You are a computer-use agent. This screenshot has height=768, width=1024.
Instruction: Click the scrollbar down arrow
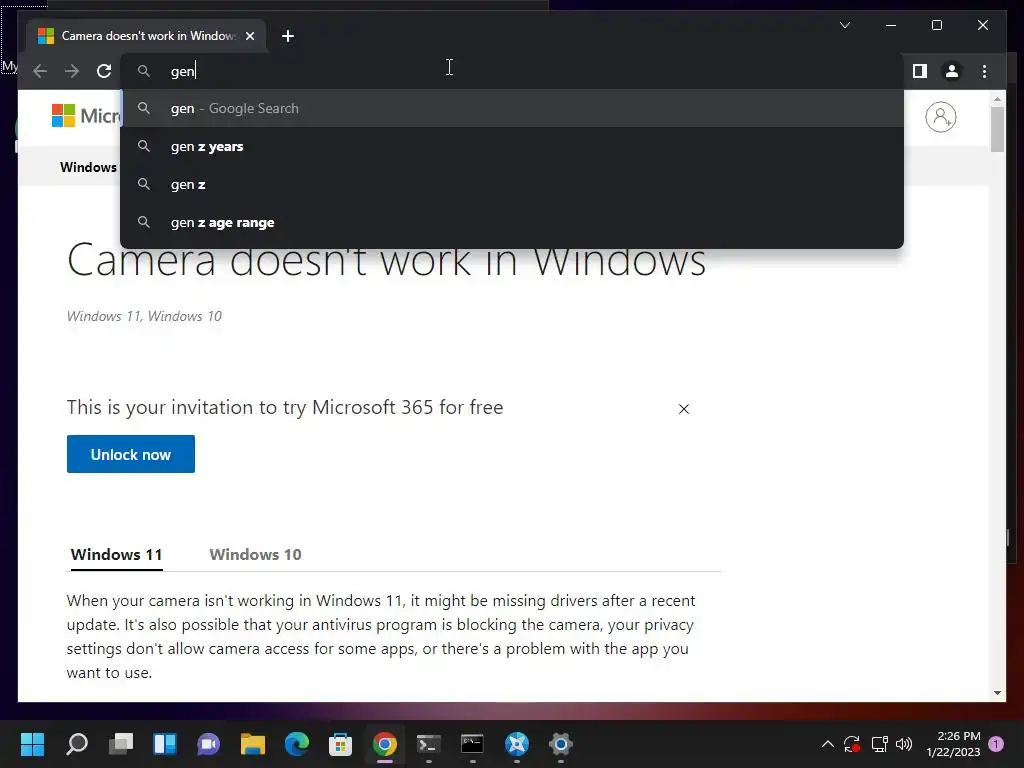tap(997, 693)
